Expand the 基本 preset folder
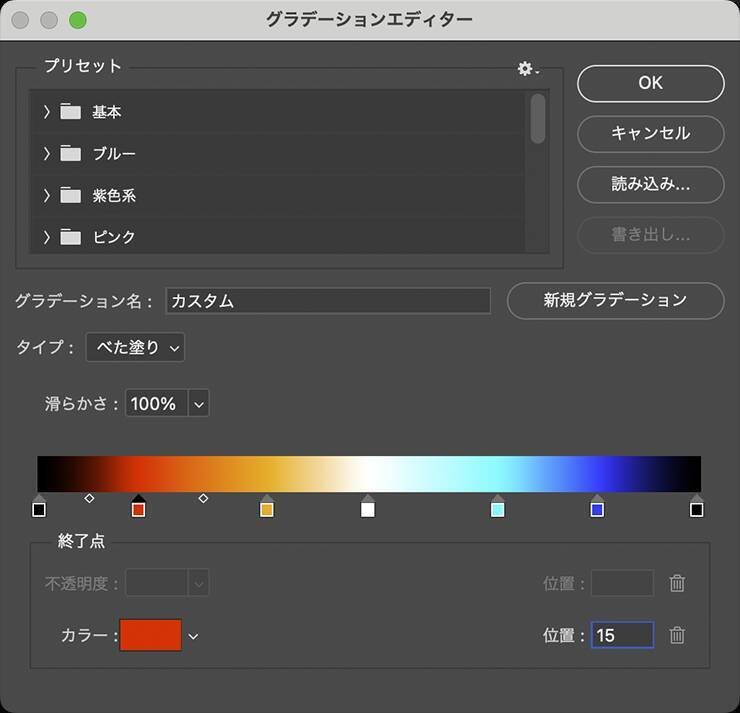740x713 pixels. (x=47, y=112)
